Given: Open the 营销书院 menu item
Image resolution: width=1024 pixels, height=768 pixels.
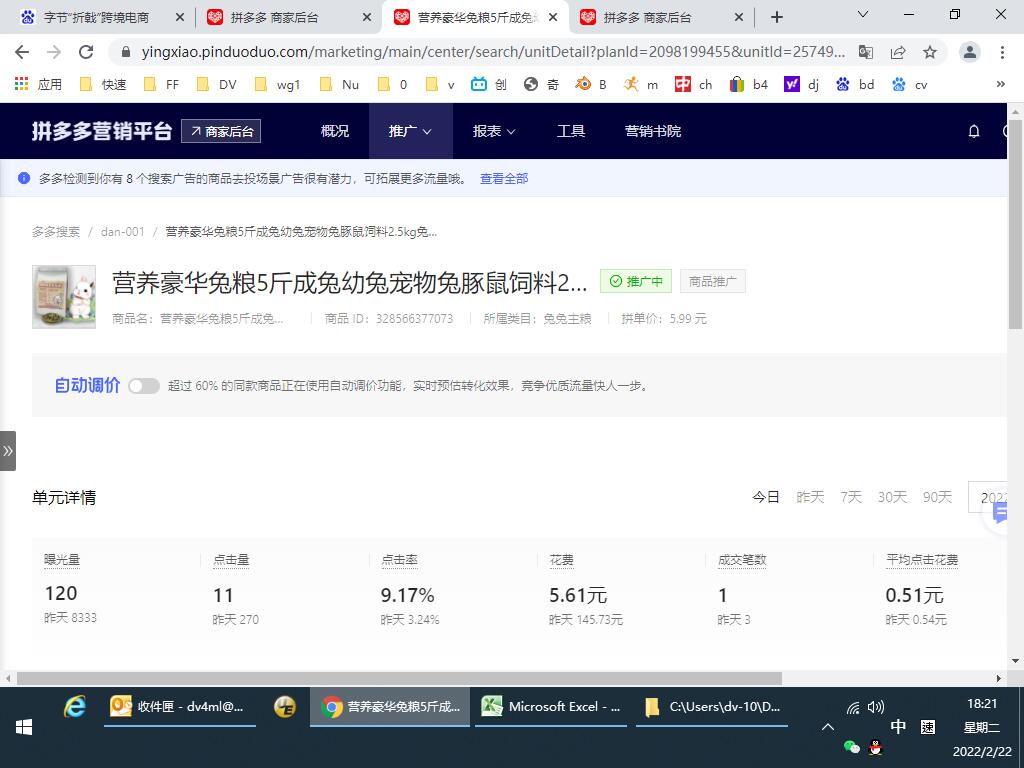Looking at the screenshot, I should pyautogui.click(x=653, y=131).
